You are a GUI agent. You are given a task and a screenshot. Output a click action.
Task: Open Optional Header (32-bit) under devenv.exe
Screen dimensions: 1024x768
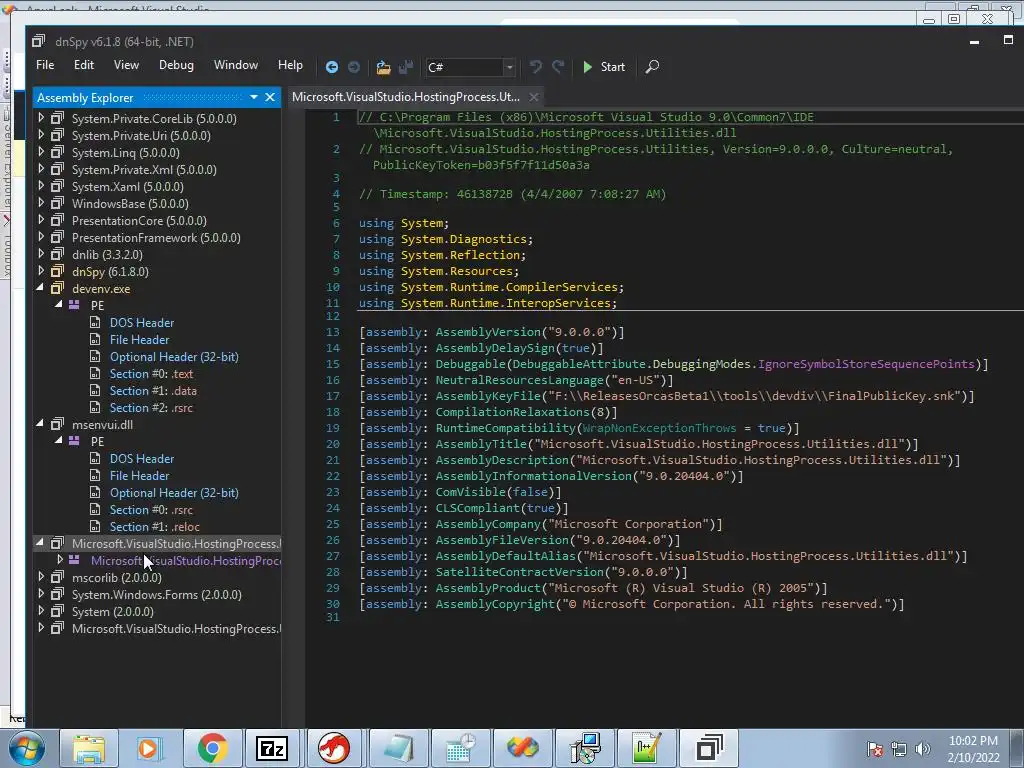[x=174, y=357]
